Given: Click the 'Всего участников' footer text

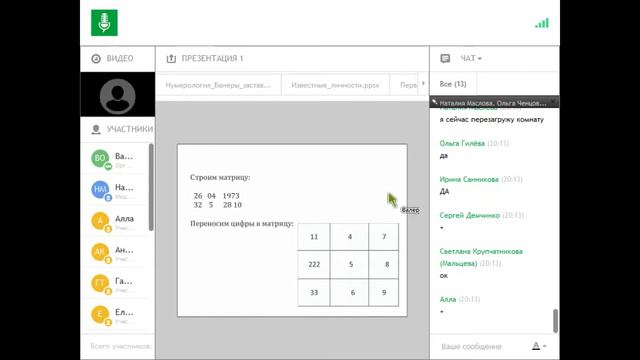Looking at the screenshot, I should pos(121,346).
